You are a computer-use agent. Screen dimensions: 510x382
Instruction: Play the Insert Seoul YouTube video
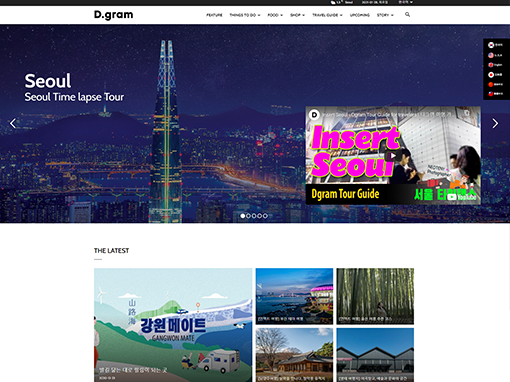point(393,156)
